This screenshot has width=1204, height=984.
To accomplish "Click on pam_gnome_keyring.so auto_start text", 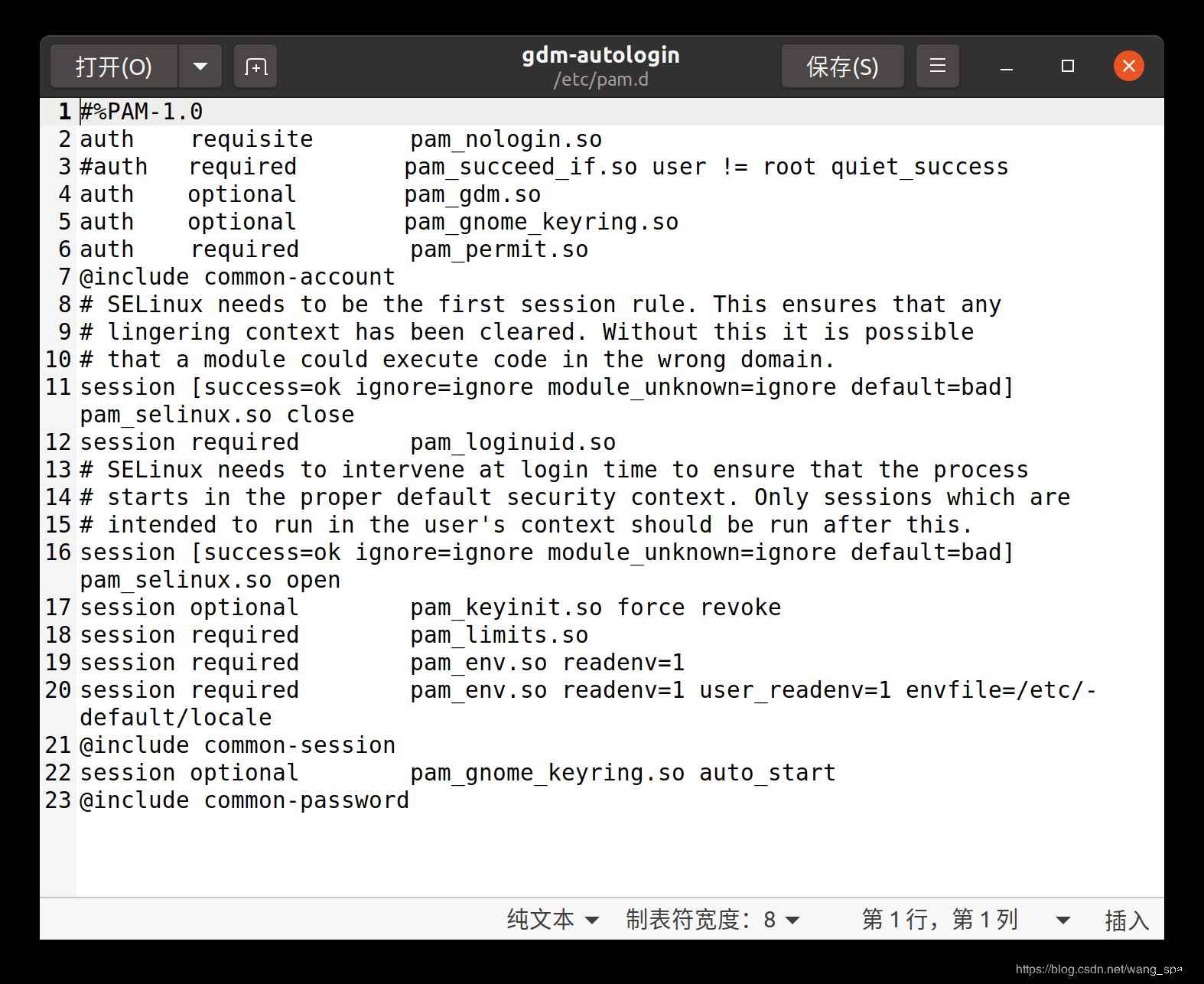I will tap(622, 773).
